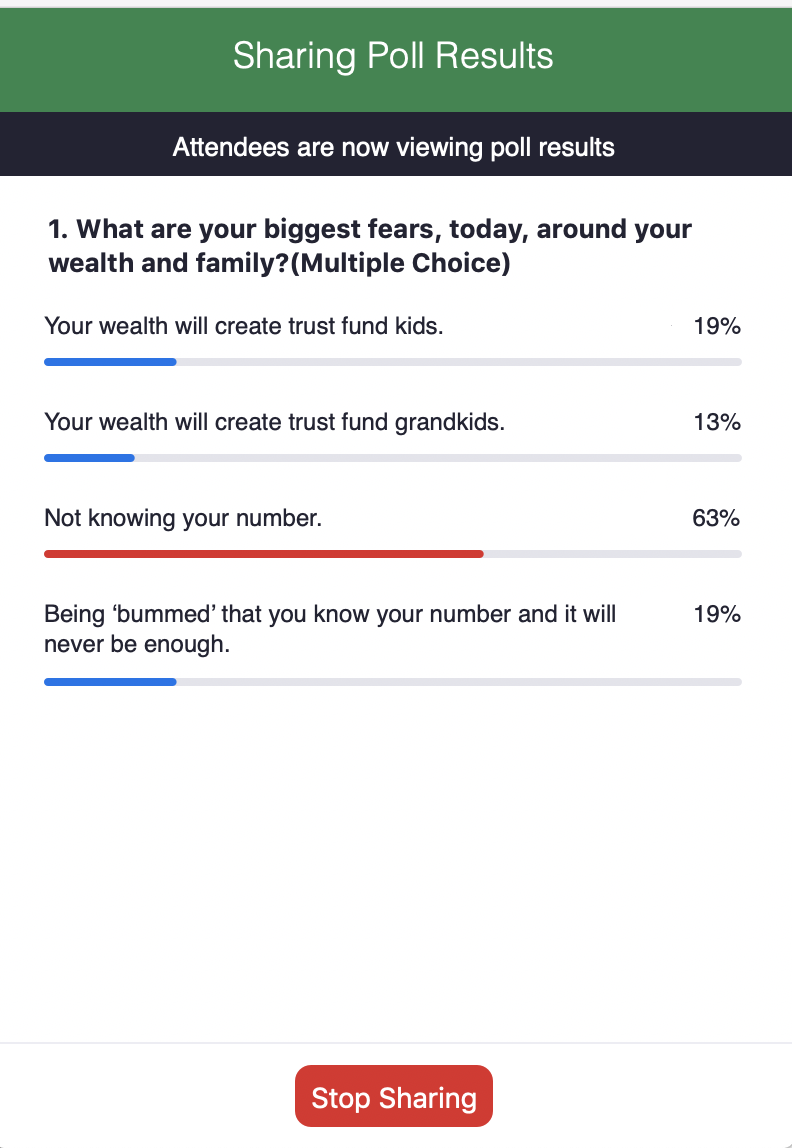Screen dimensions: 792x1148
Task: Click the 63% value for 'Not knowing your number'
Action: click(716, 518)
